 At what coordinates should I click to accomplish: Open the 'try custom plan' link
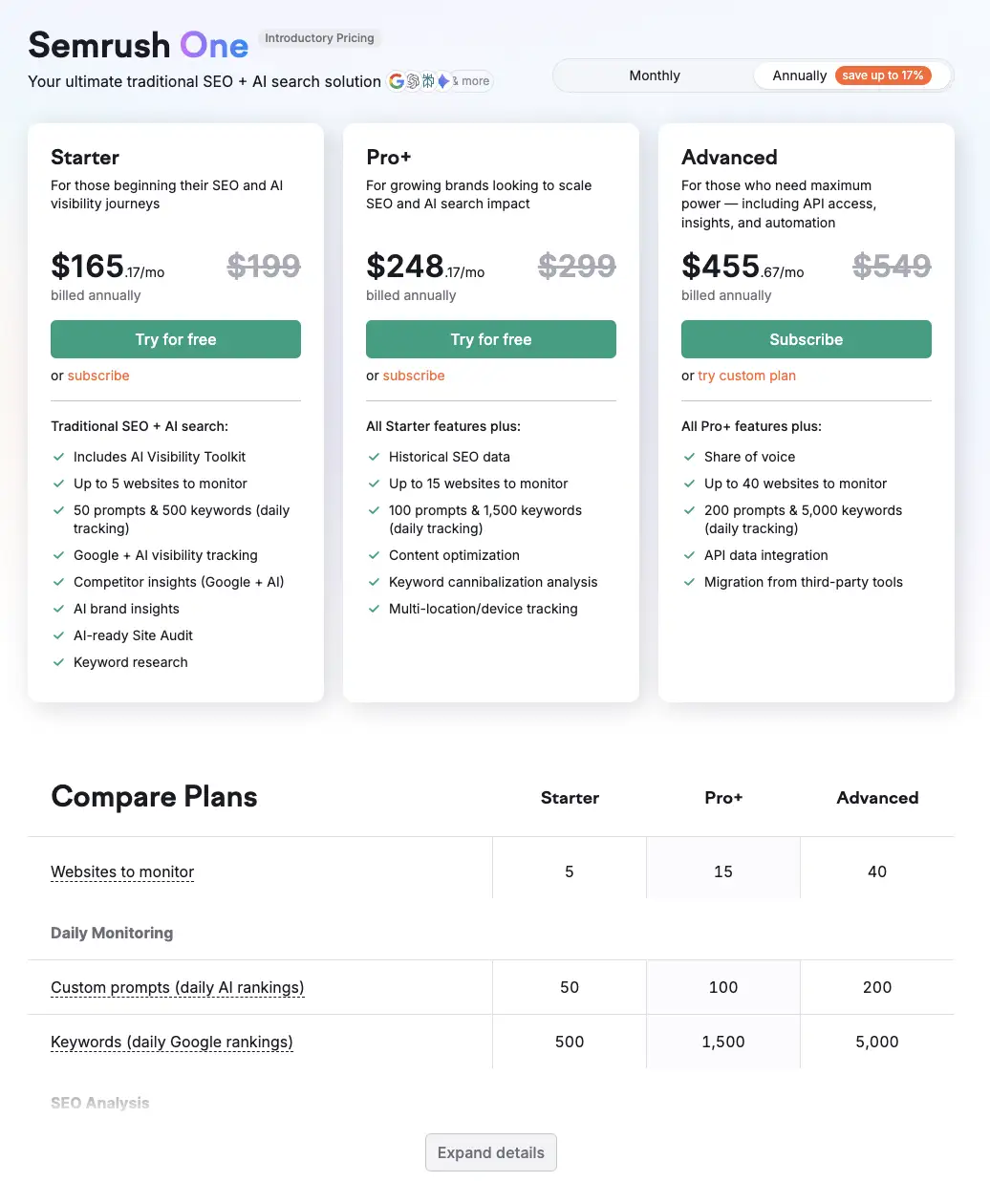[746, 376]
